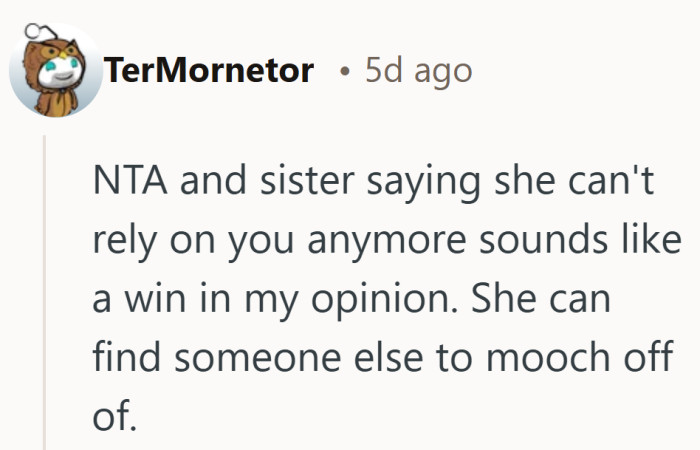
Task: Open the TerMornetor username profile link
Action: pos(209,71)
